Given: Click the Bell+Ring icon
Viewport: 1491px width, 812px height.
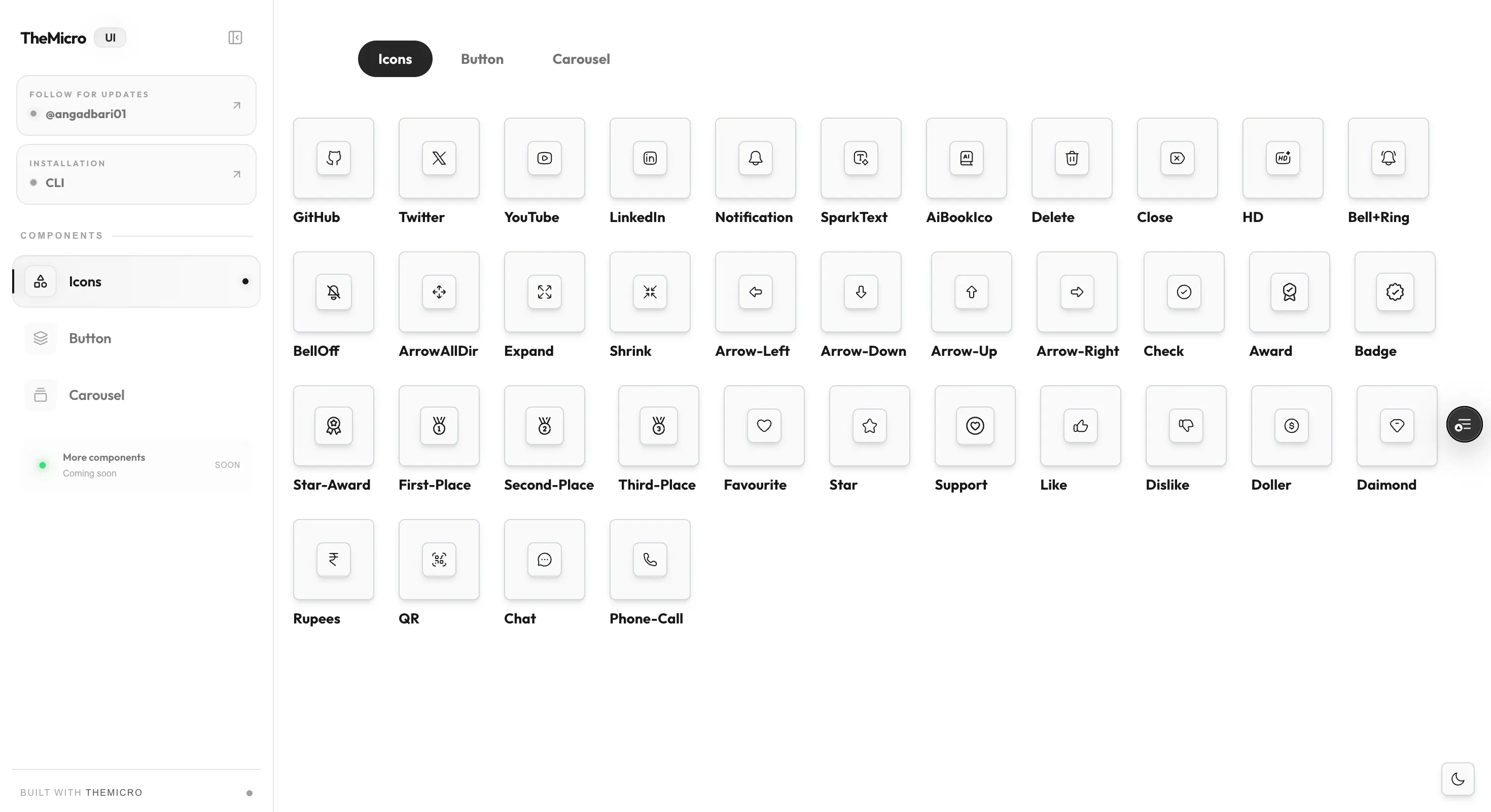Looking at the screenshot, I should click(x=1388, y=158).
